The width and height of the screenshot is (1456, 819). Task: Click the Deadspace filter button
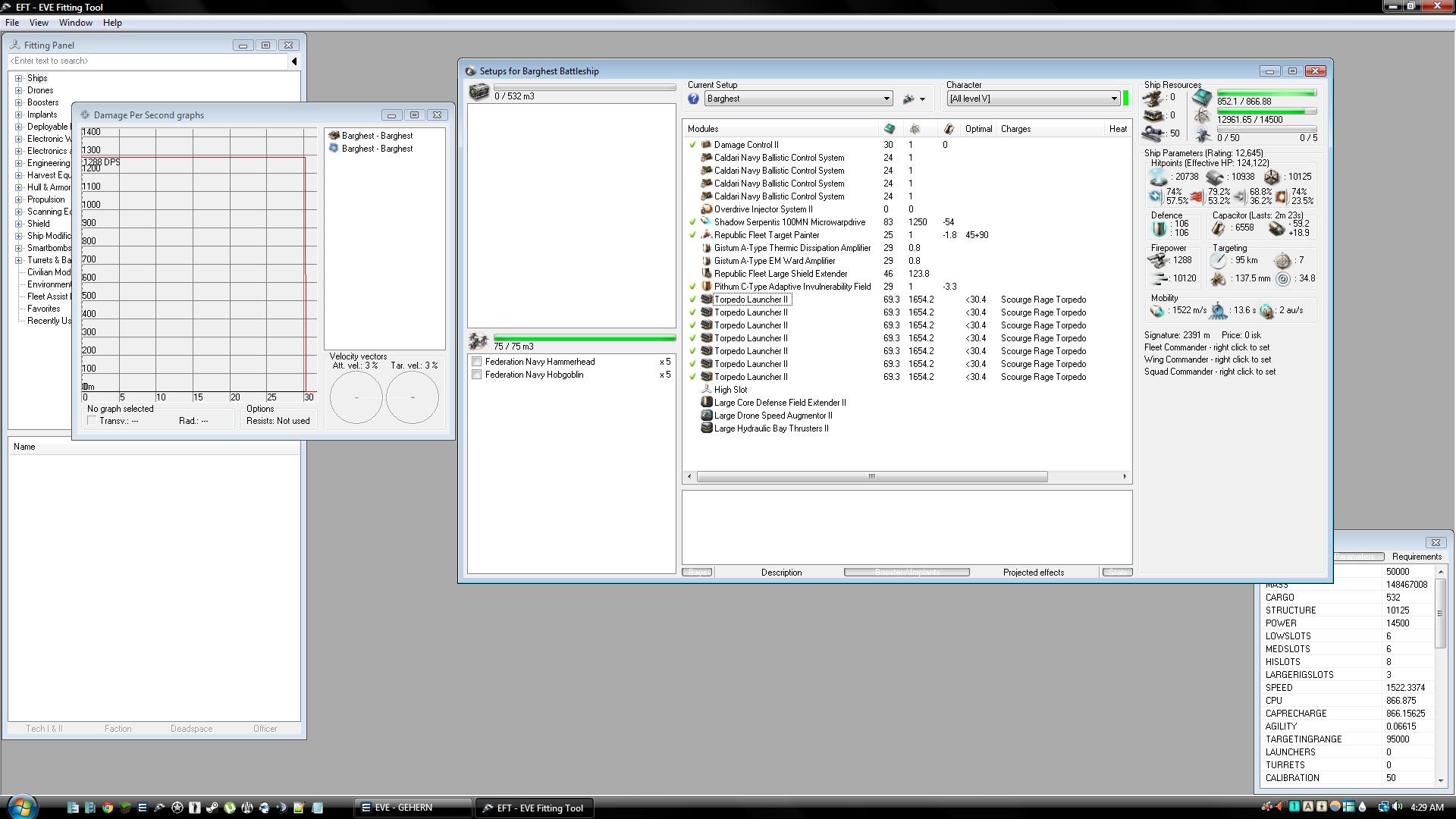[191, 729]
